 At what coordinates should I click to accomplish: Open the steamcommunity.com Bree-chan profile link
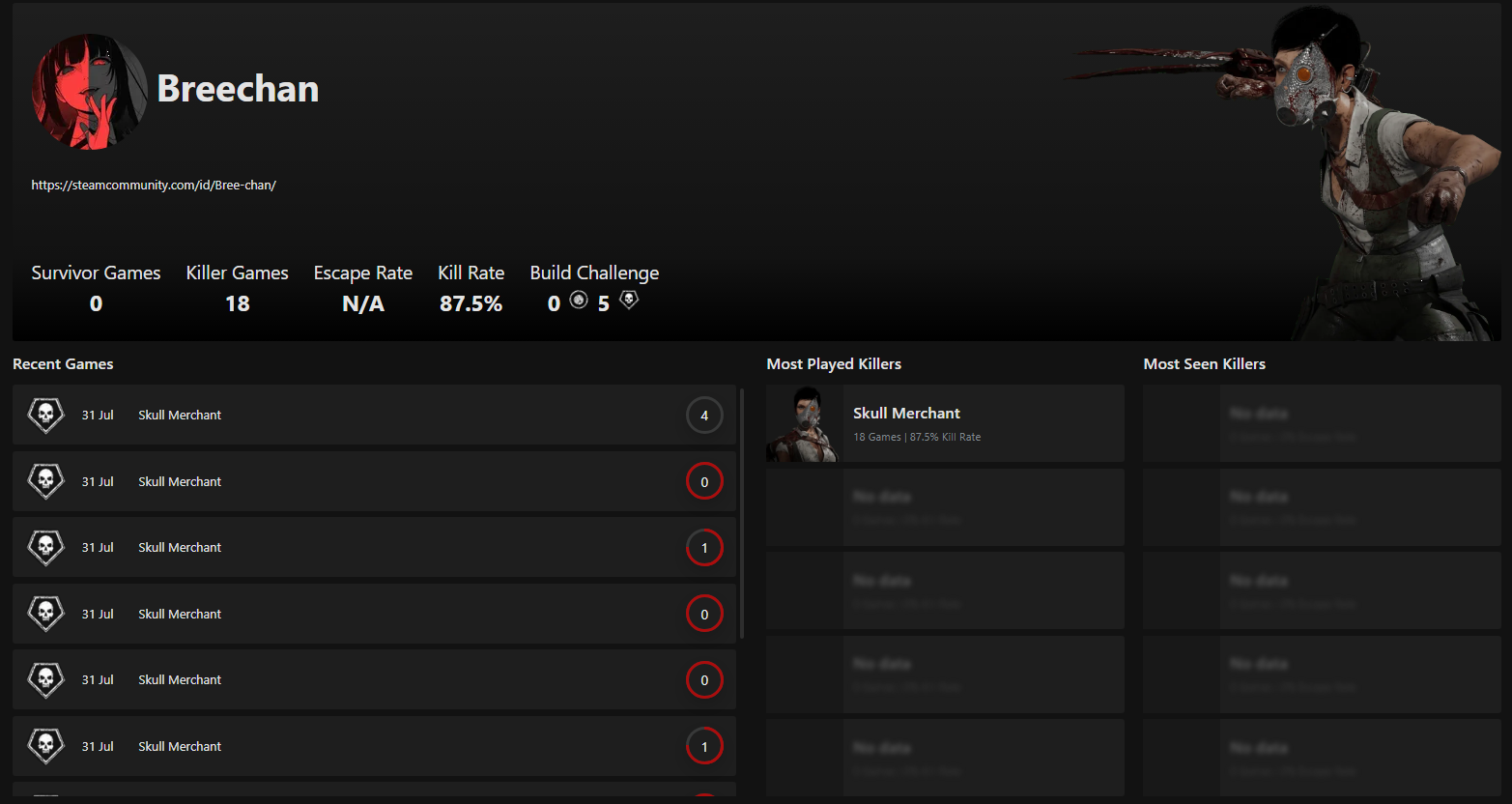pyautogui.click(x=154, y=185)
